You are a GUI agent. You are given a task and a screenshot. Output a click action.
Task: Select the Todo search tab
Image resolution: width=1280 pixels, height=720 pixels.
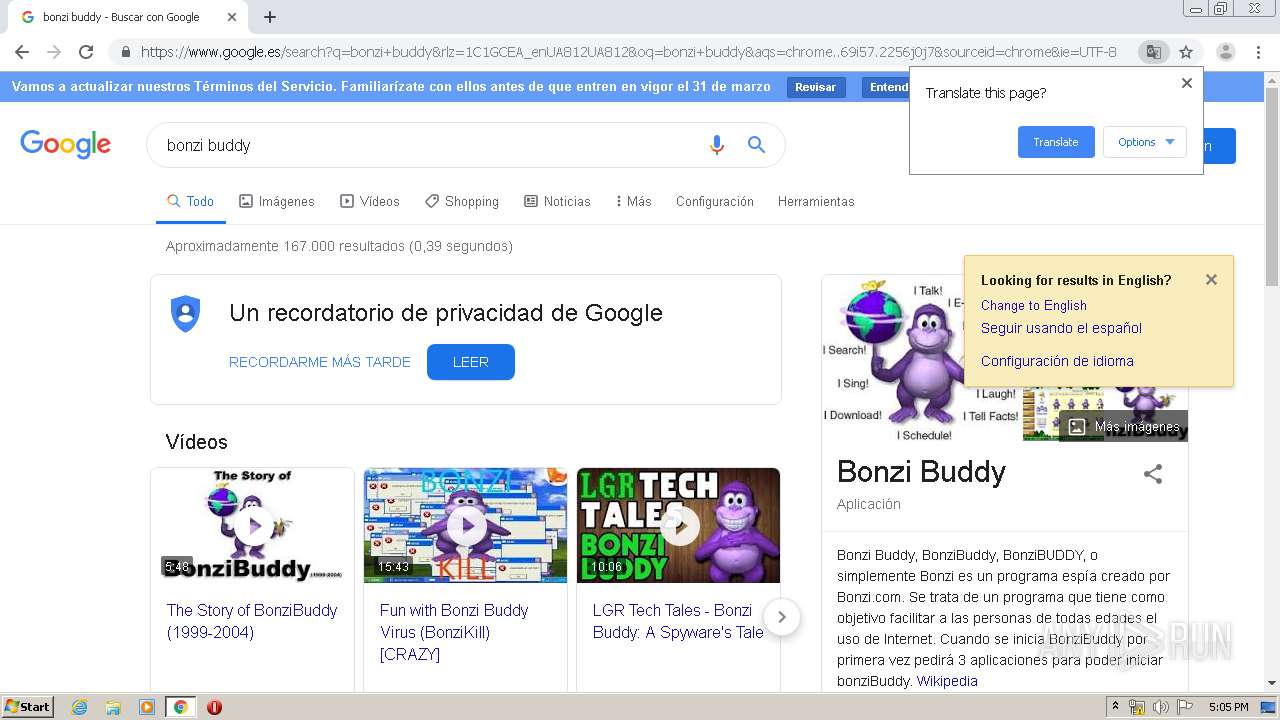191,201
